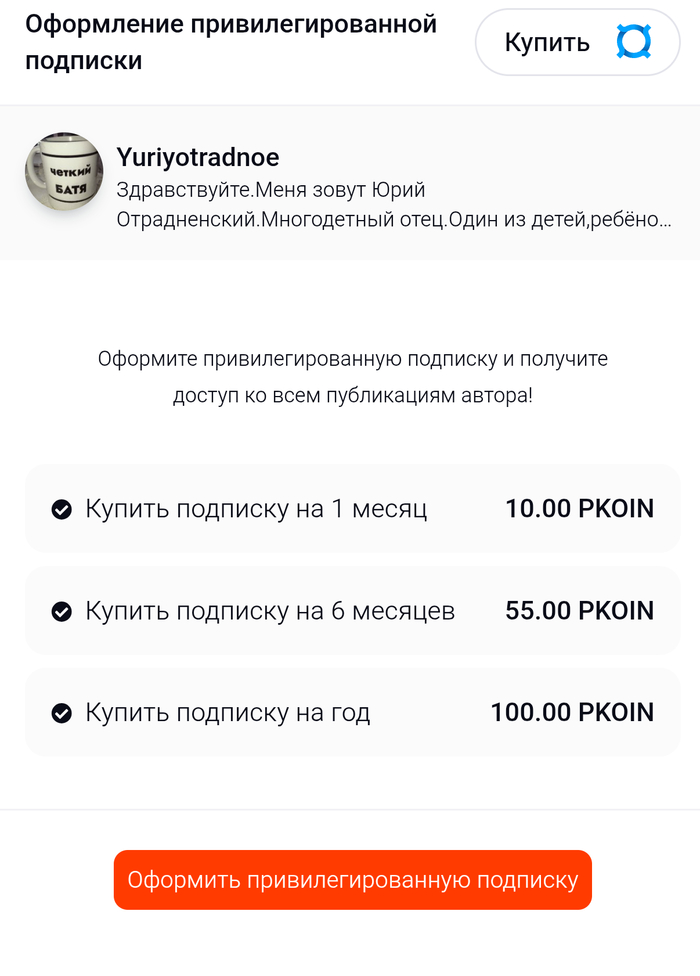Screen dimensions: 700x976
Task: Click the 55.00 PKOIN price label
Action: 580,610
